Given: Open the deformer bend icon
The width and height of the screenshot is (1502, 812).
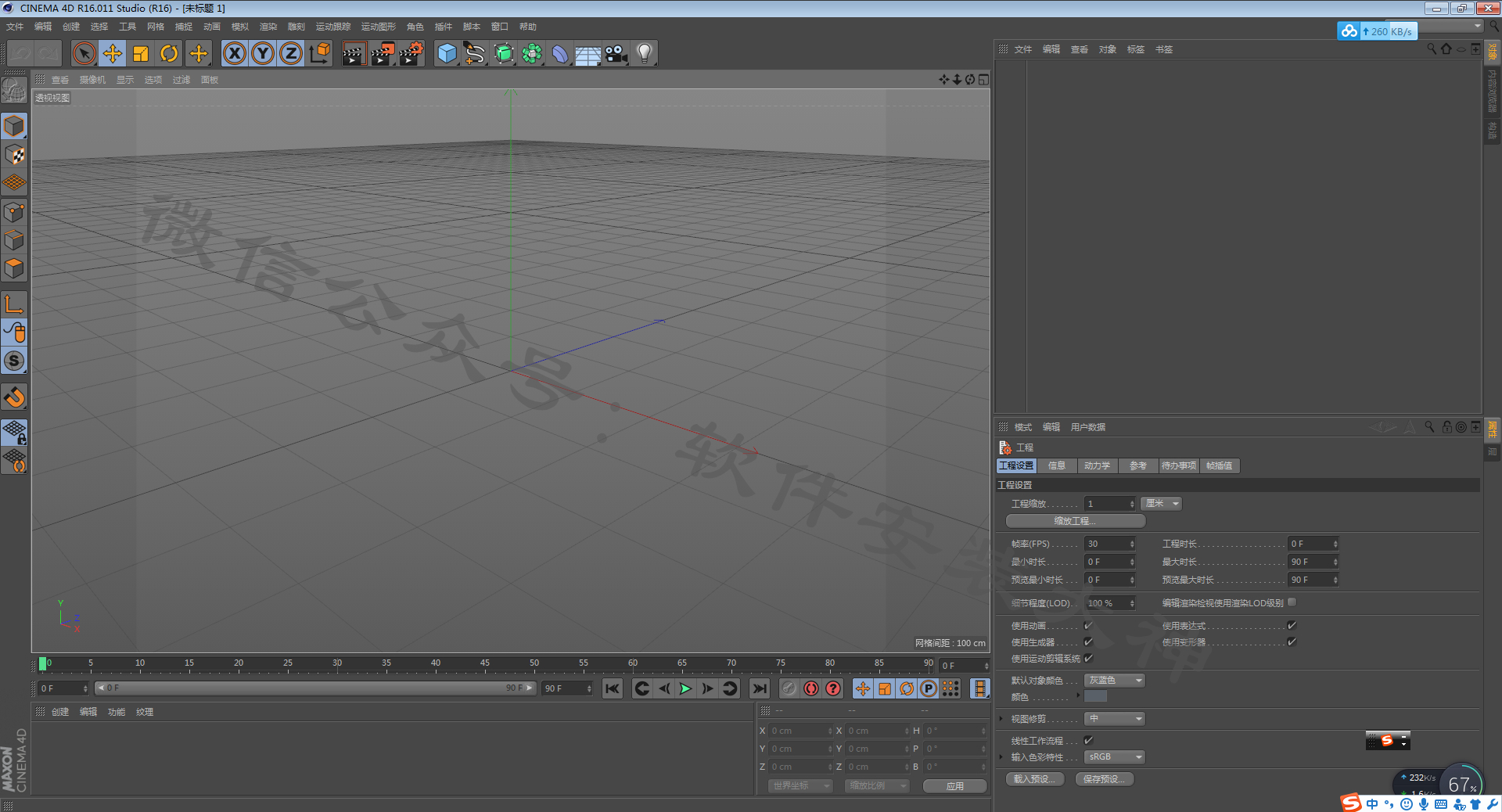Looking at the screenshot, I should pos(560,54).
